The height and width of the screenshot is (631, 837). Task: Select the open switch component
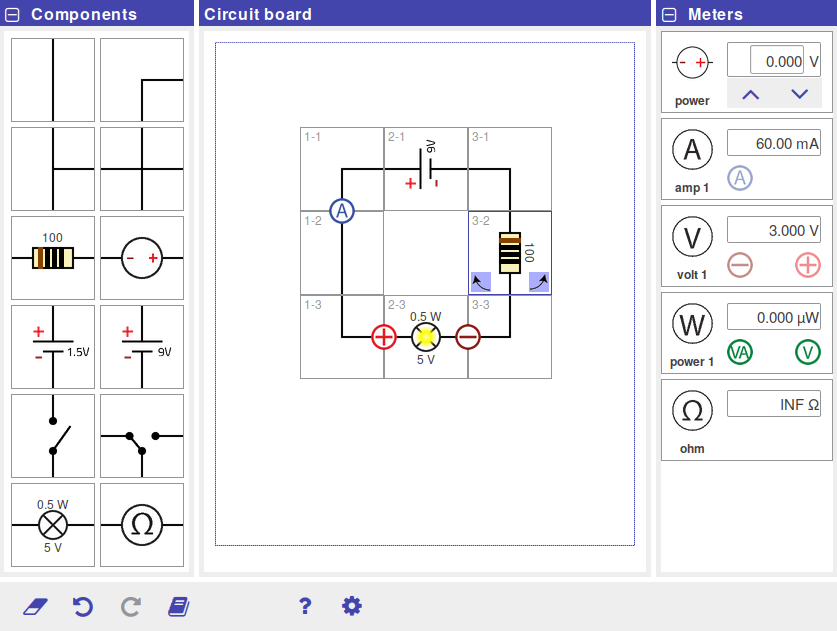53,436
